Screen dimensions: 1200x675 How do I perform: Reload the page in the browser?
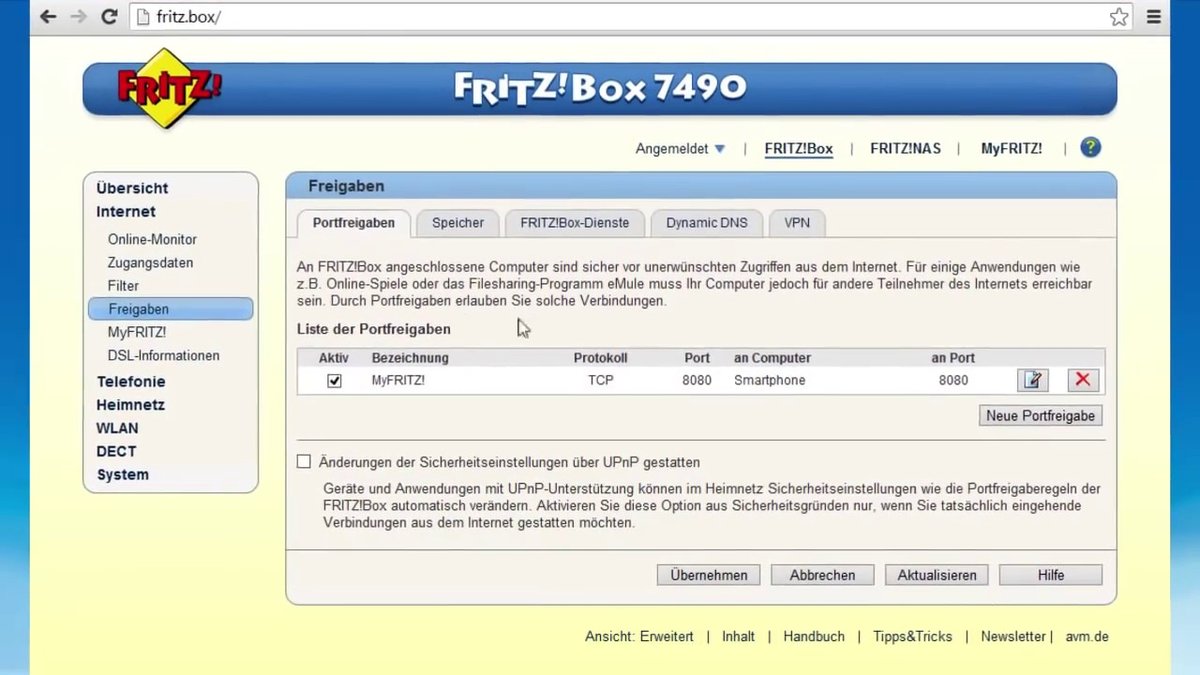[x=109, y=16]
